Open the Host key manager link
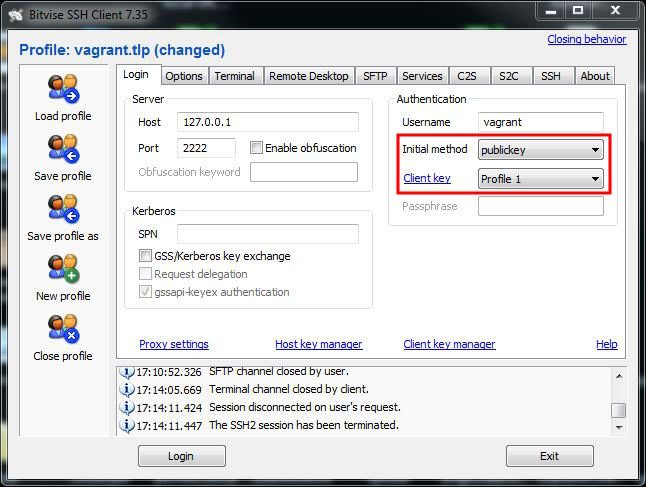The image size is (646, 487). (x=318, y=344)
